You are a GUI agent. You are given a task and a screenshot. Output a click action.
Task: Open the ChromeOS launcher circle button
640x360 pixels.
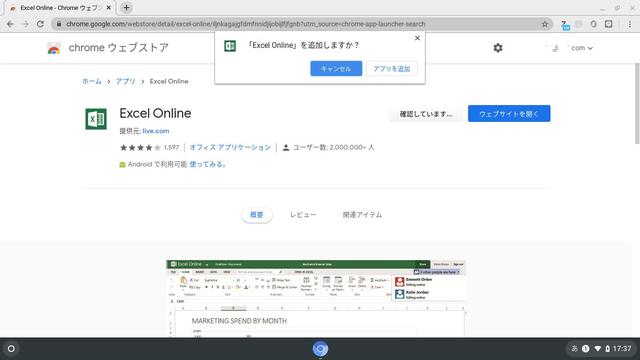11,349
